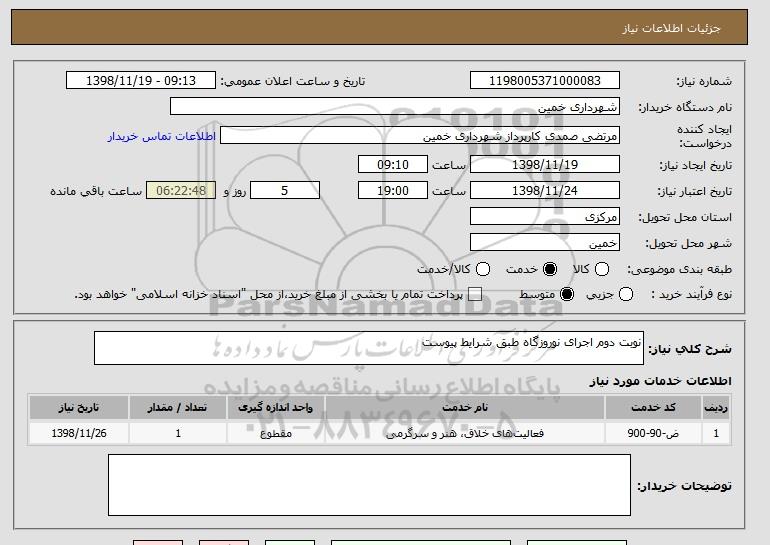
Task: Click the تاریخ نیاز column header
Action: [79, 408]
